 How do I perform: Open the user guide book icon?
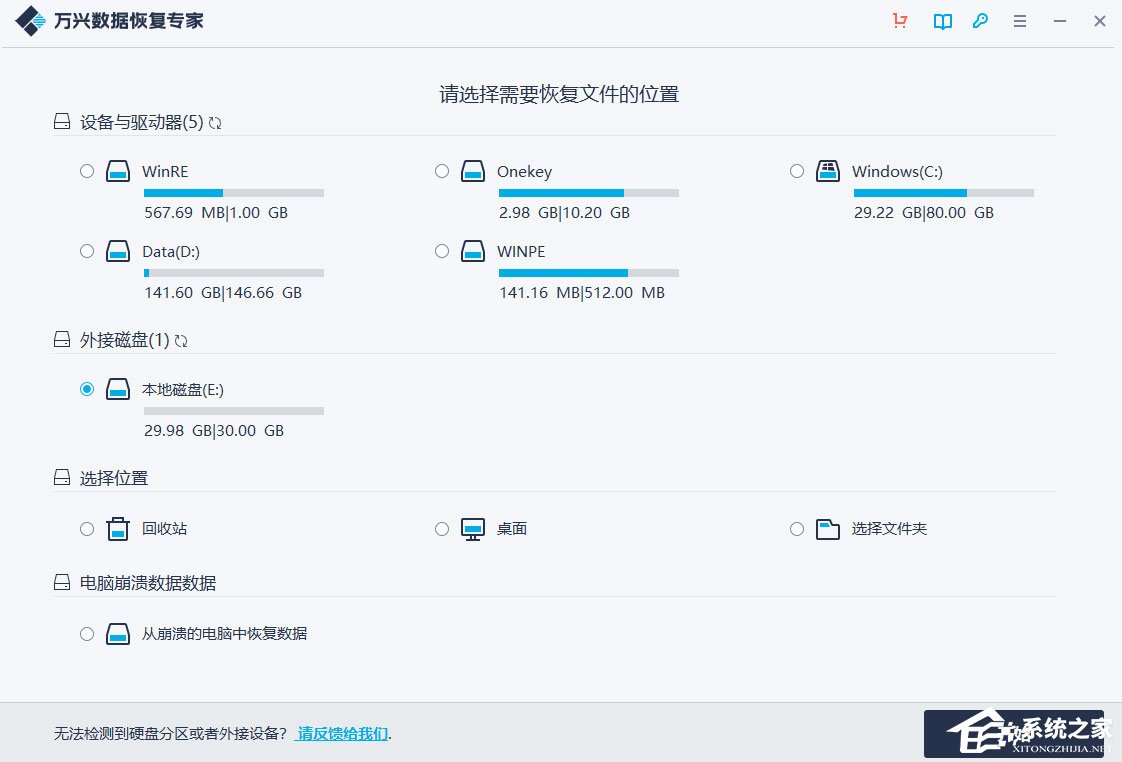coord(941,21)
